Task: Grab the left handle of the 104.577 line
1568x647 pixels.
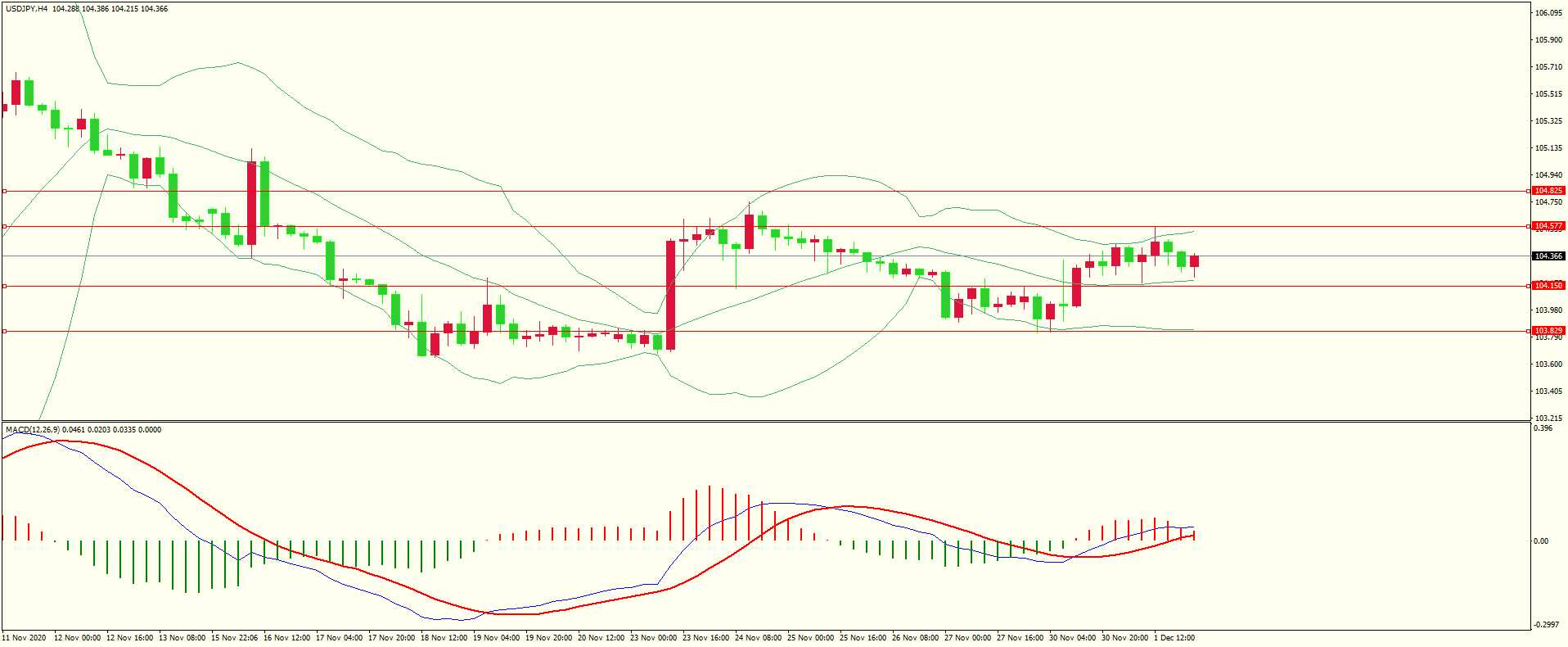Action: pyautogui.click(x=4, y=226)
